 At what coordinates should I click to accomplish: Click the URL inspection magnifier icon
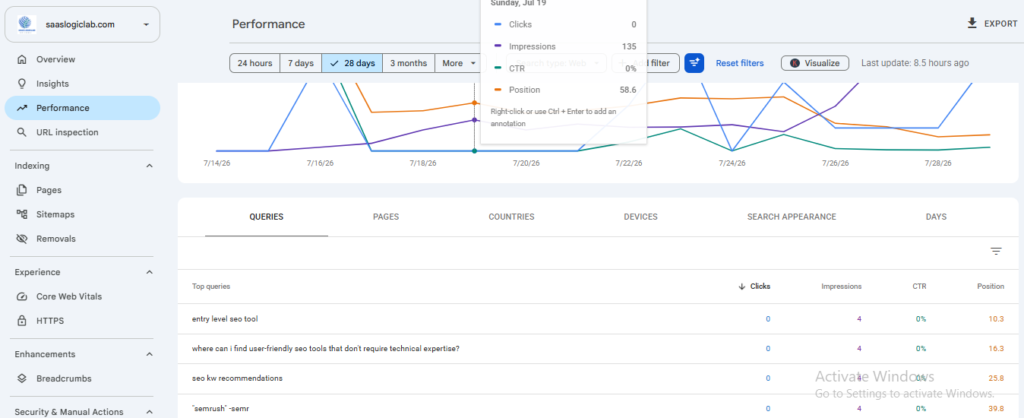[x=22, y=132]
